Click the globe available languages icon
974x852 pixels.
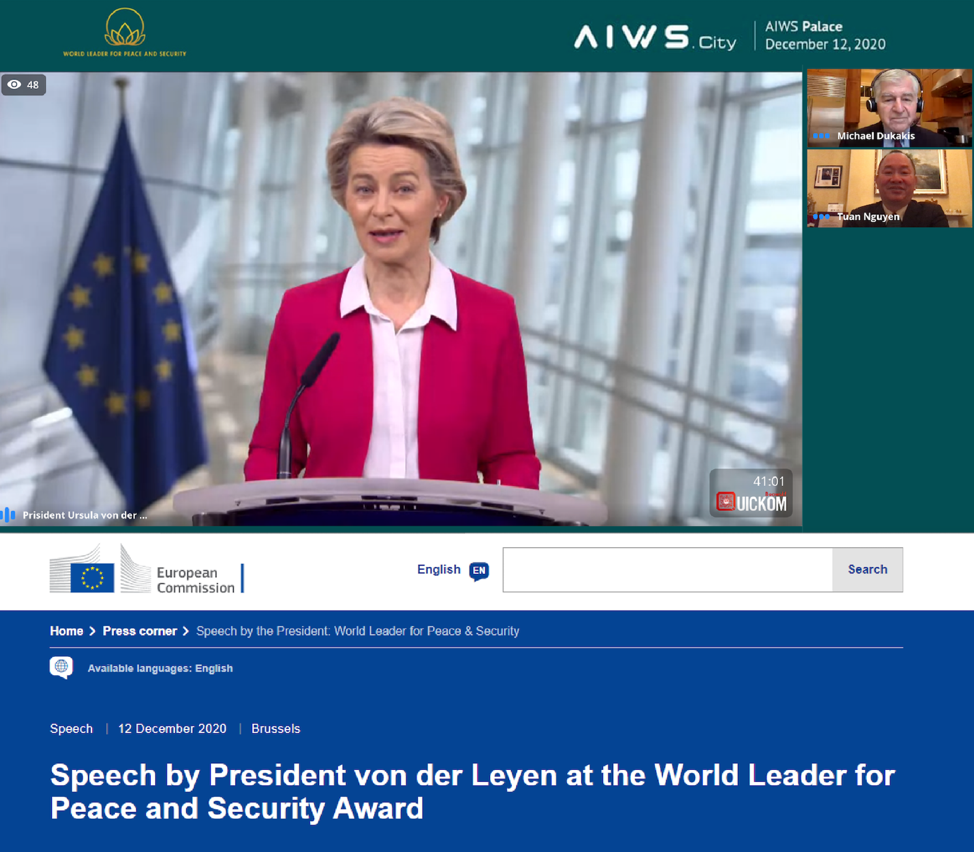pos(61,668)
